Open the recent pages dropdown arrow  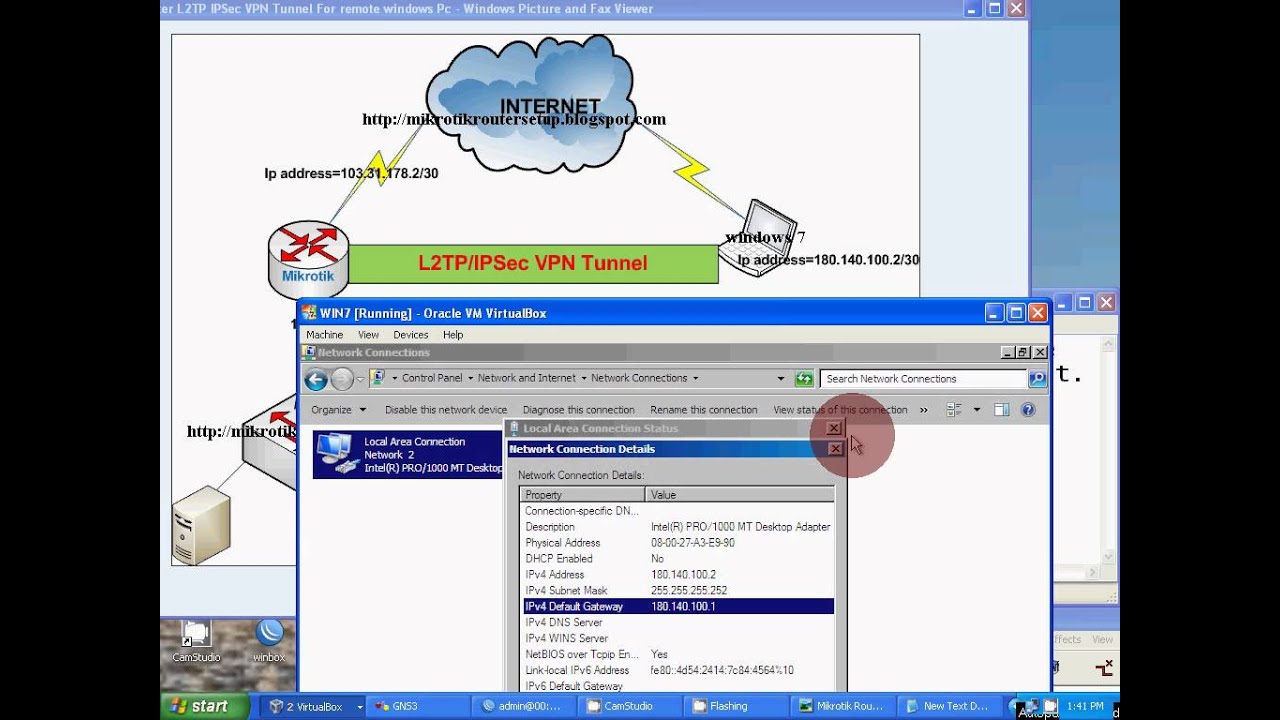[360, 379]
